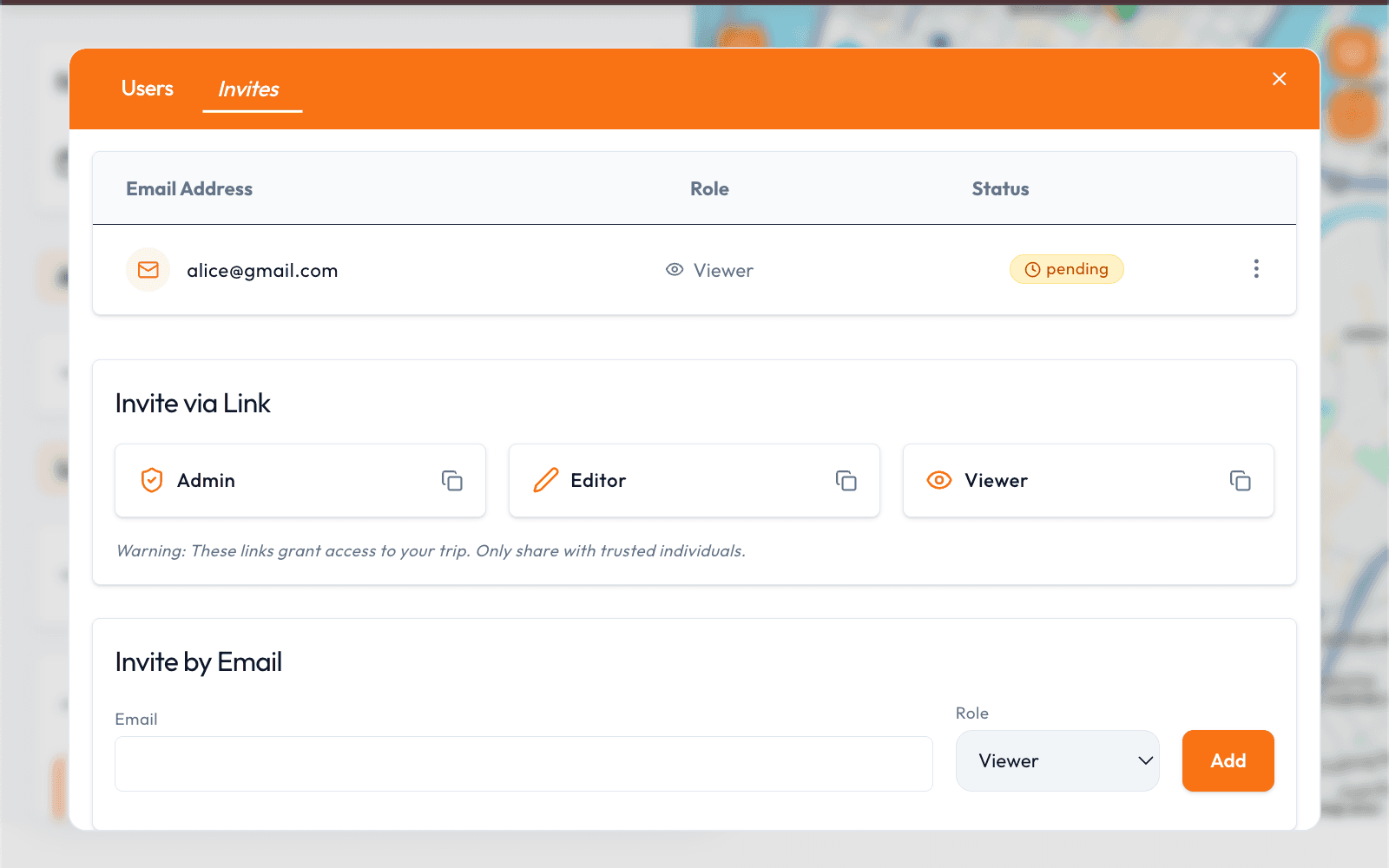Focus the Email input field
This screenshot has width=1389, height=868.
tap(523, 764)
